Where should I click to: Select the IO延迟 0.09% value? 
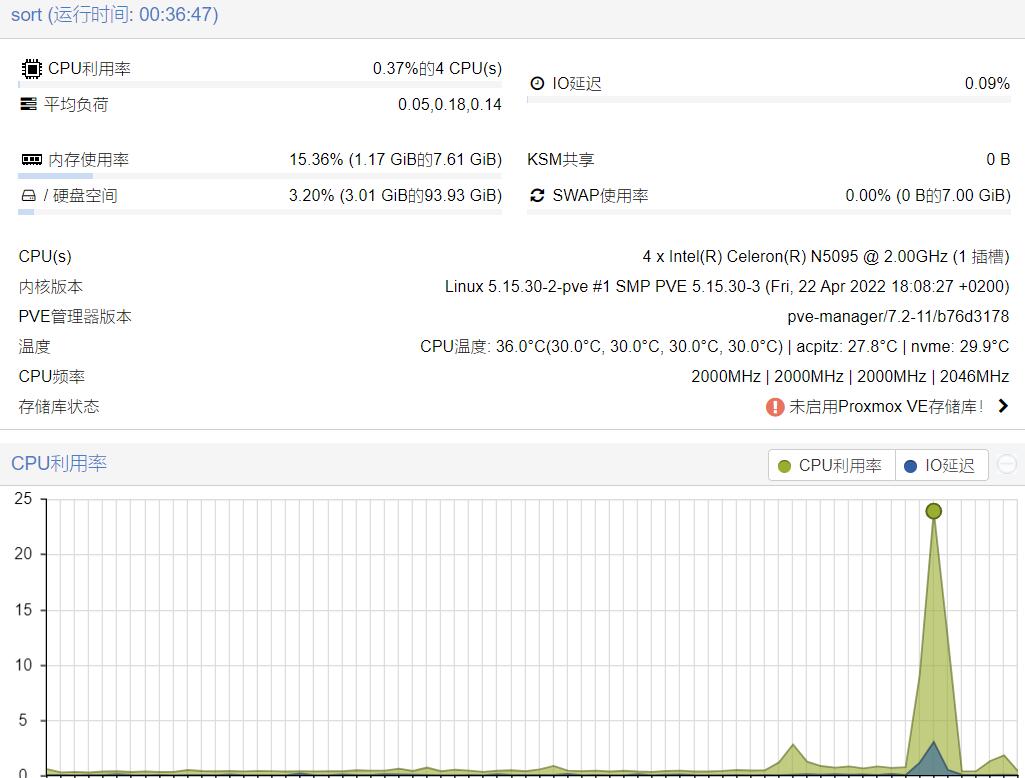tap(987, 83)
